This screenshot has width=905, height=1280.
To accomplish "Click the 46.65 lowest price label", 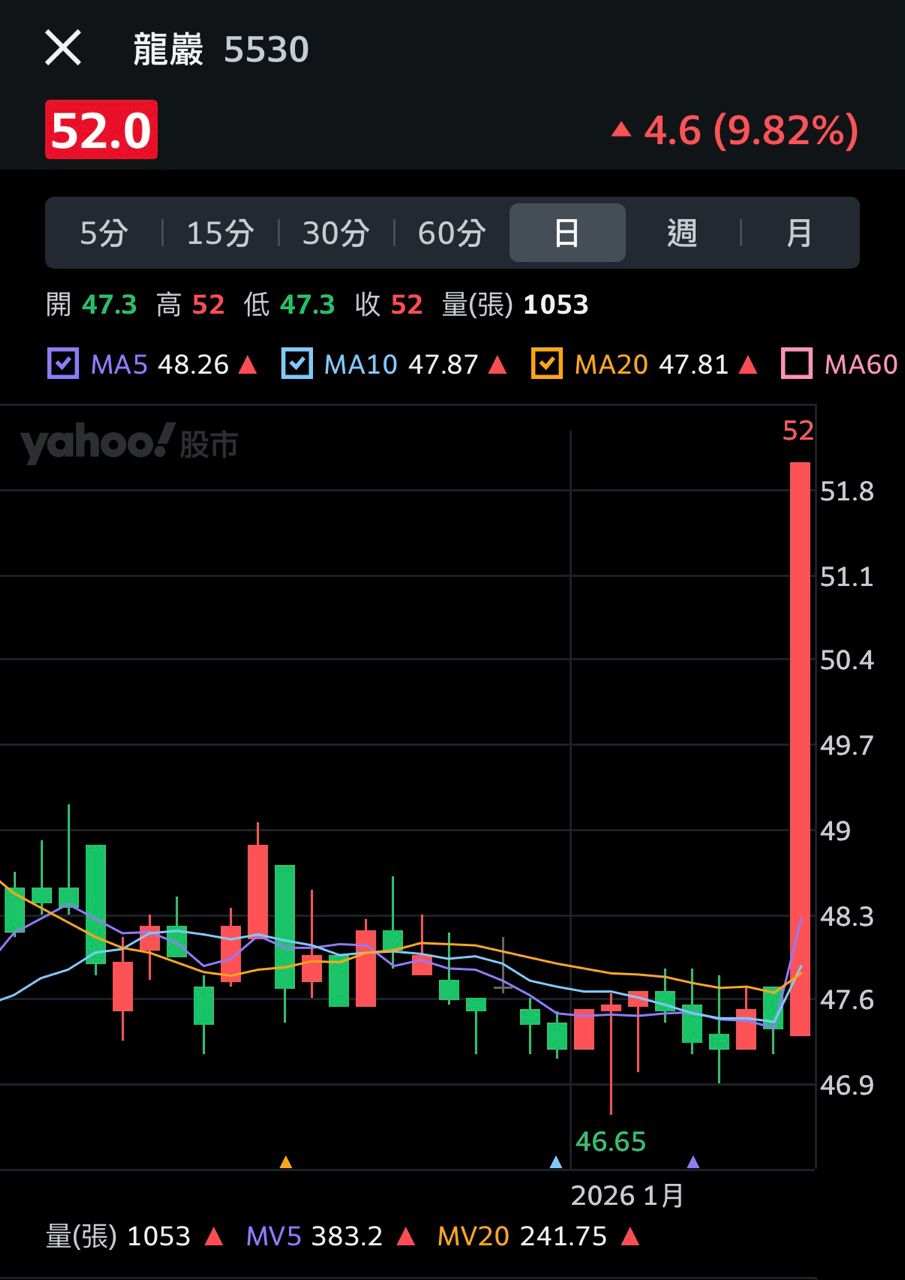I will [x=611, y=1141].
